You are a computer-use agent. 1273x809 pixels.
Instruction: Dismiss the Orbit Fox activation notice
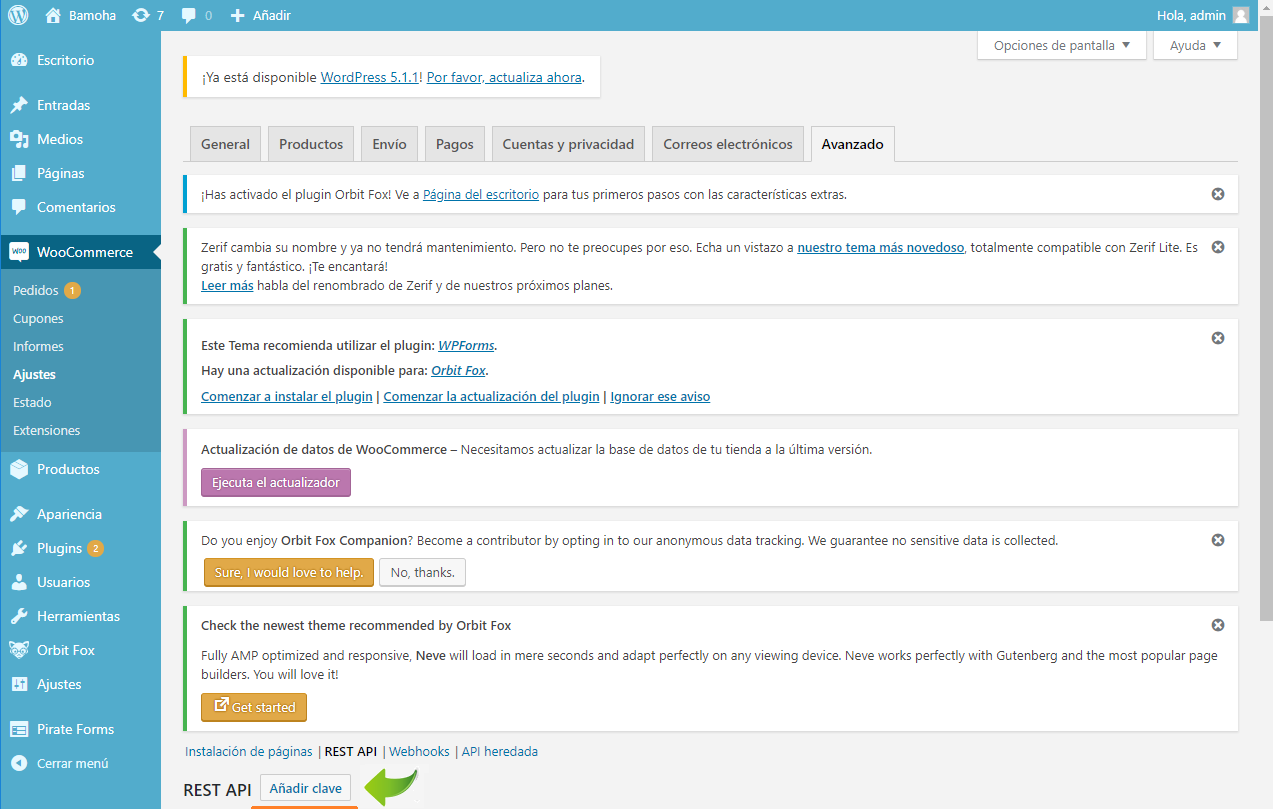[x=1217, y=194]
